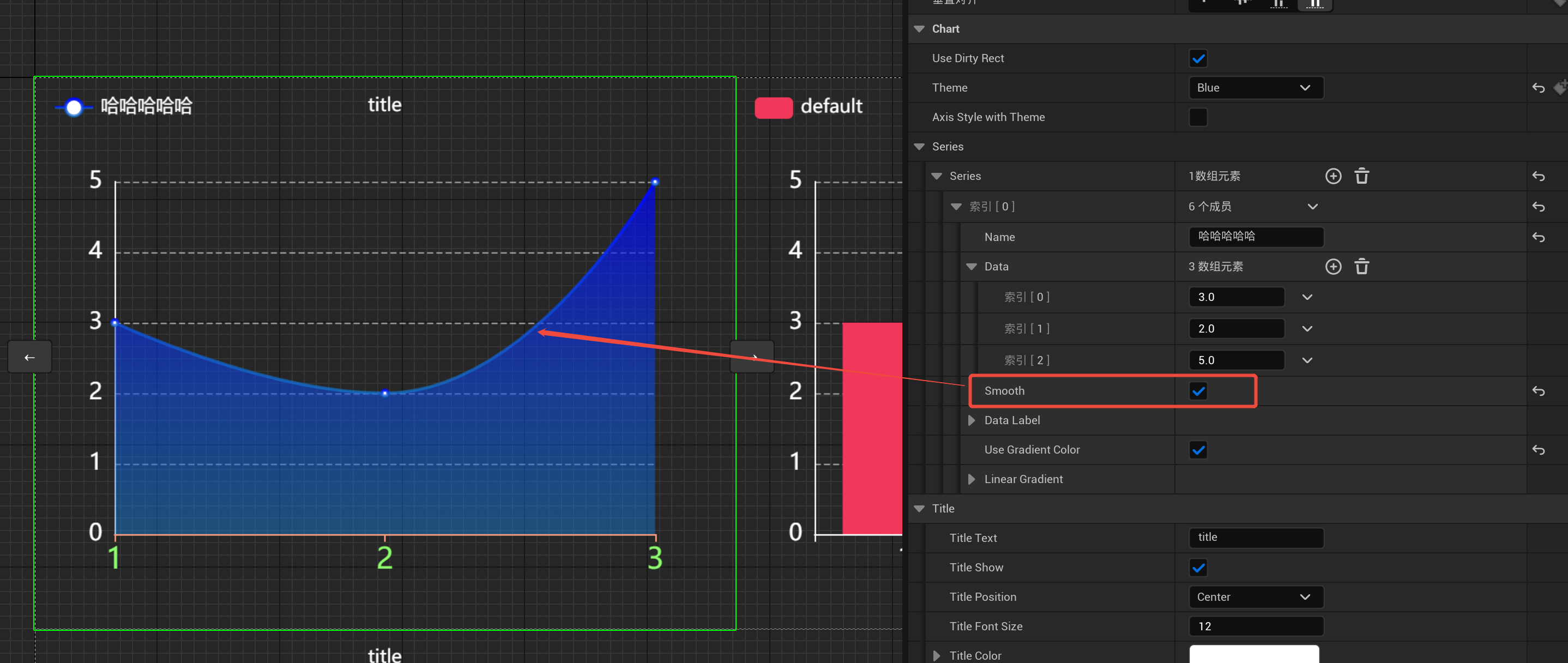This screenshot has height=663, width=1568.
Task: Enable Axis Style with Theme
Action: (x=1198, y=117)
